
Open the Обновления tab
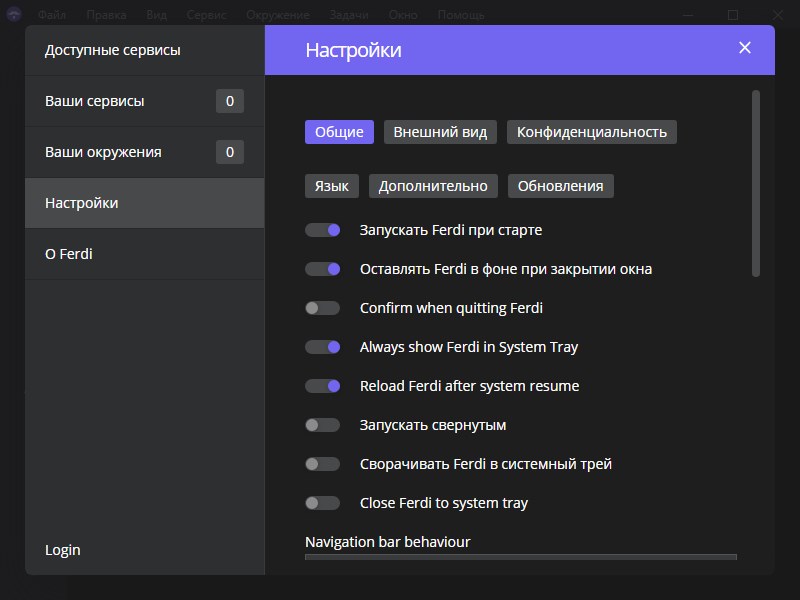point(560,186)
